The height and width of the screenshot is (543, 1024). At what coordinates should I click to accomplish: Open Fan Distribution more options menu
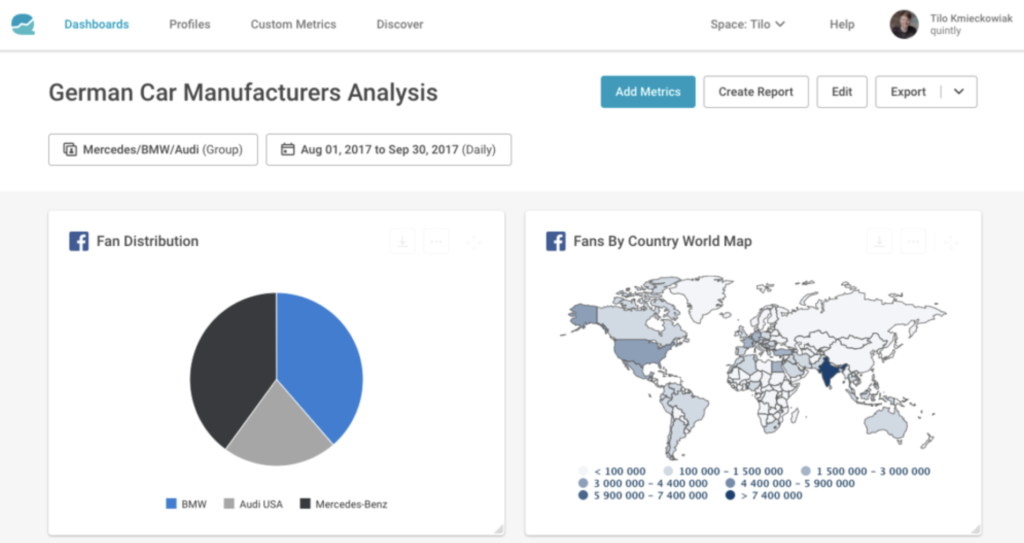[436, 242]
